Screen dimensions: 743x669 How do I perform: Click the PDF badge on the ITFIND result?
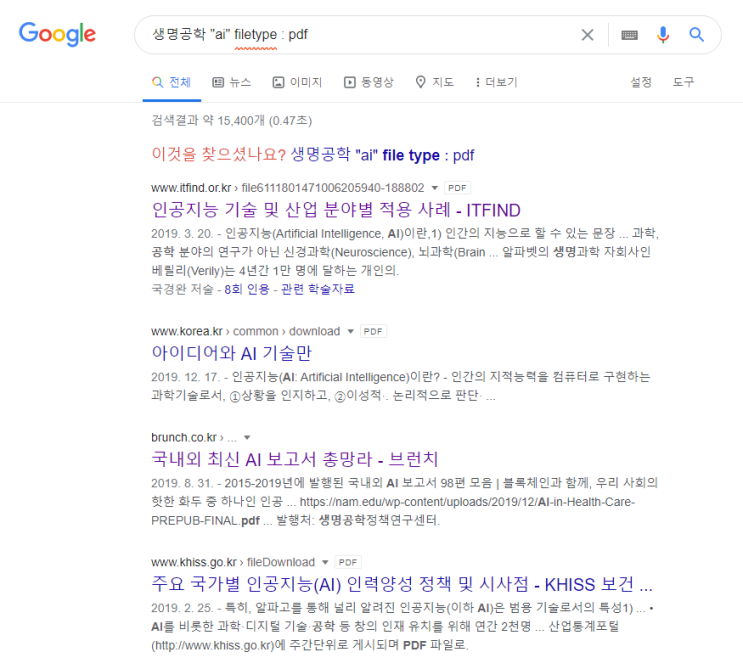coord(457,188)
